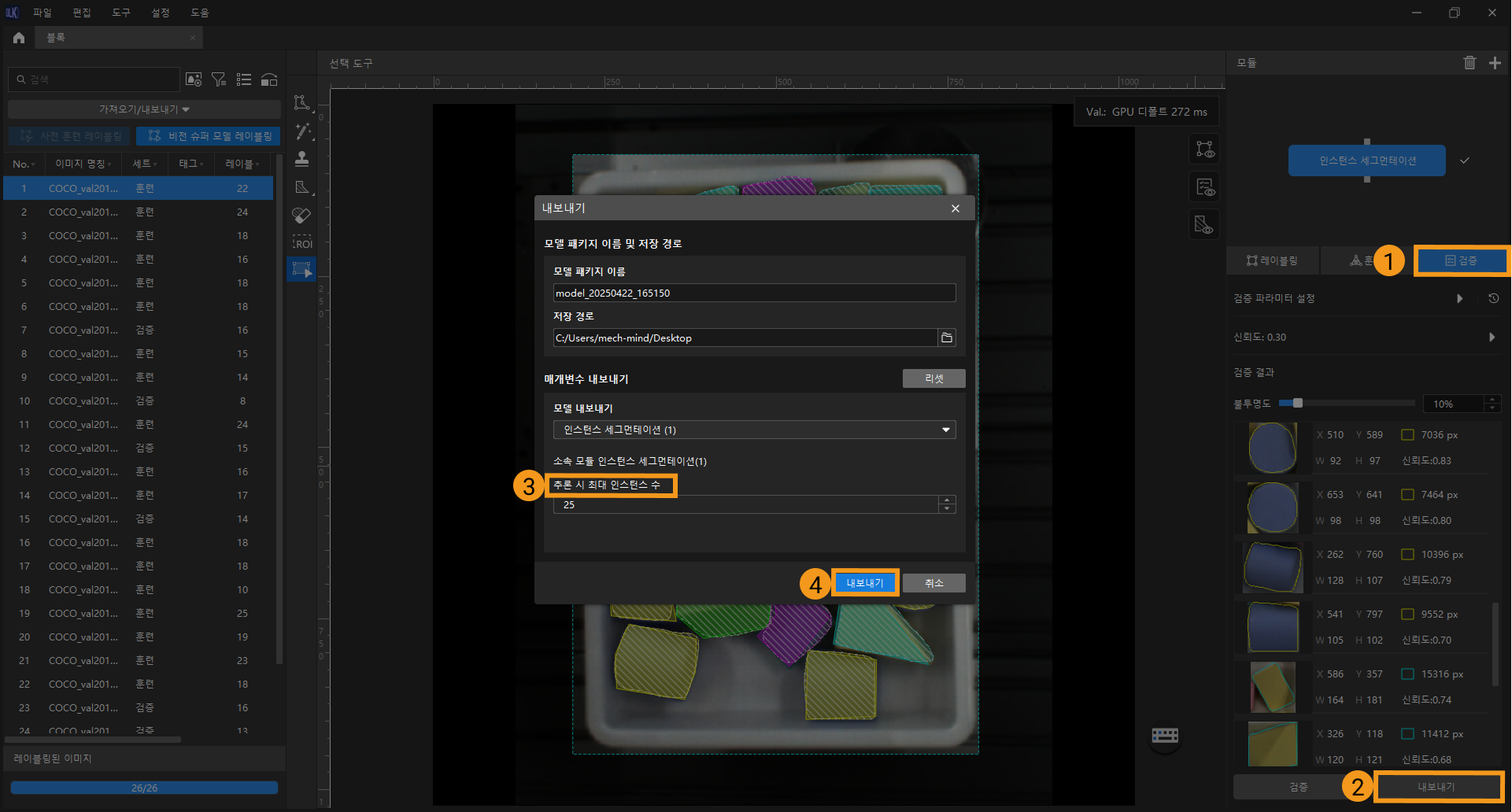Close the 블록 project tab

click(x=192, y=38)
